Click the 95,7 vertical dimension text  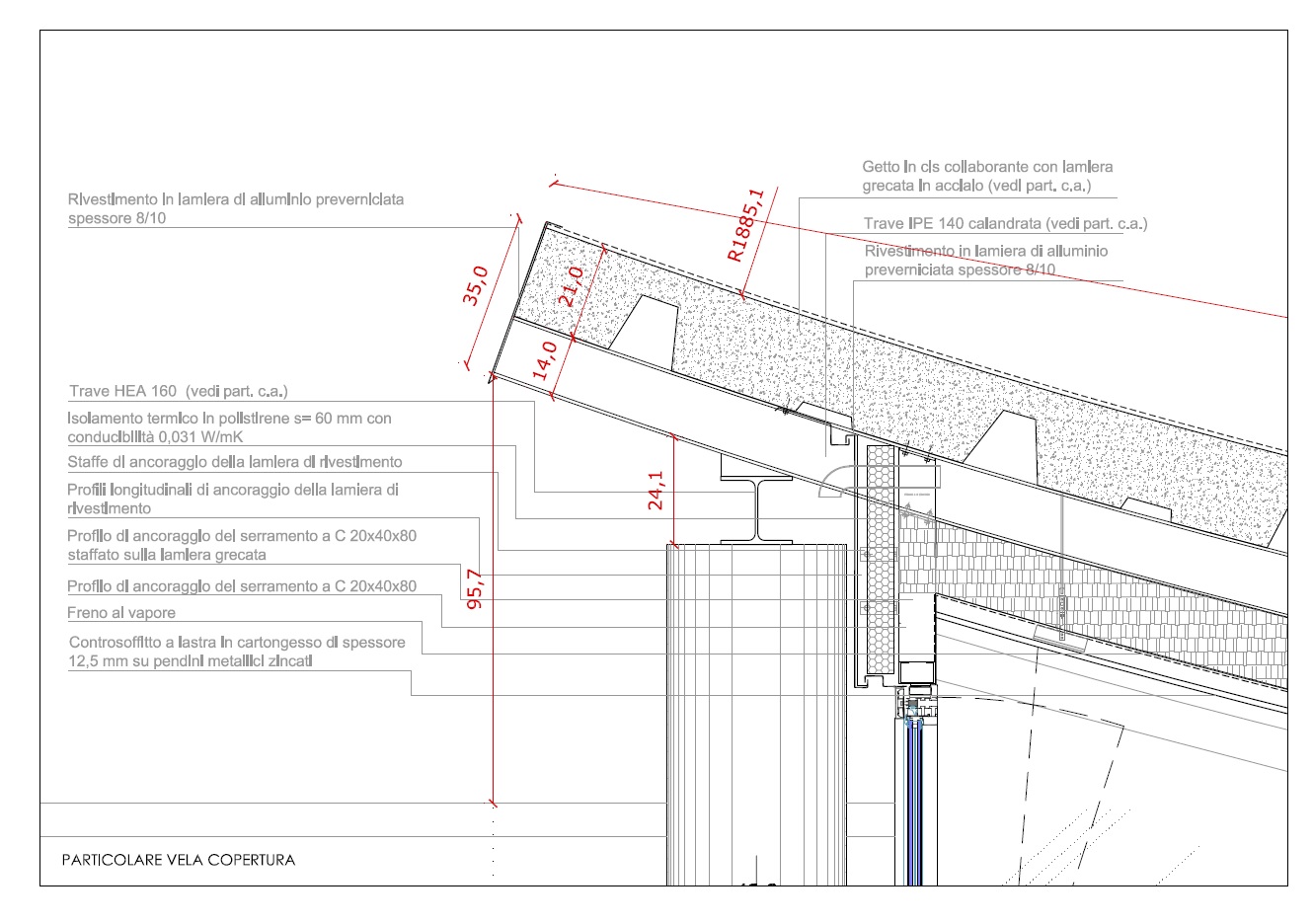pos(474,588)
